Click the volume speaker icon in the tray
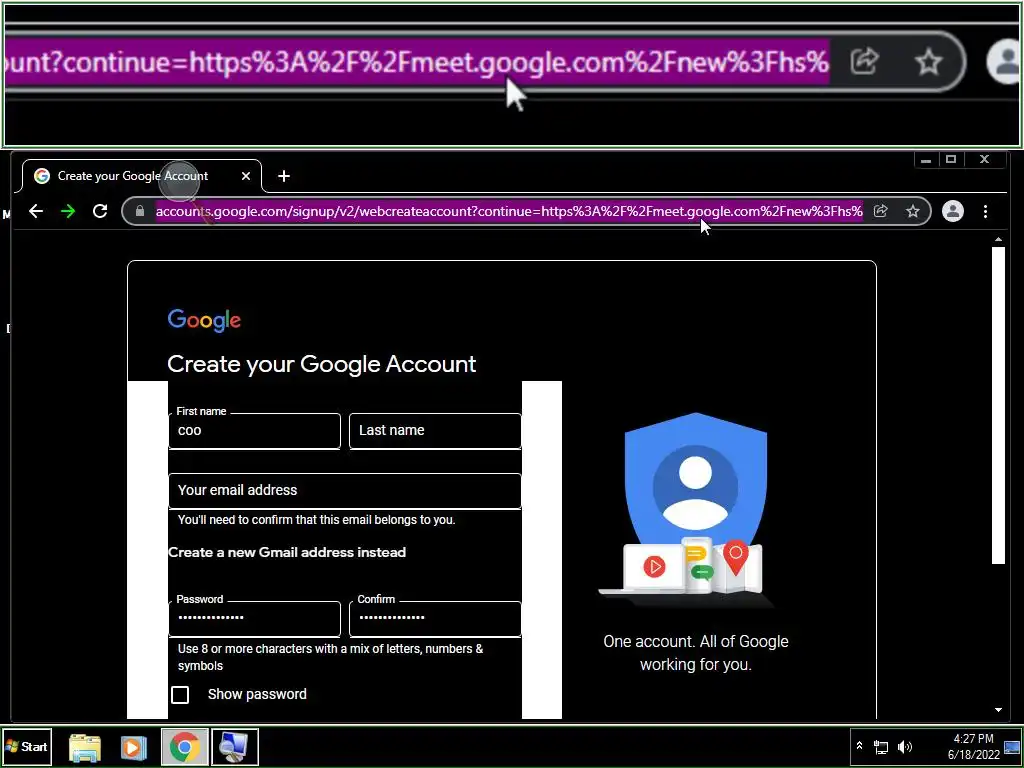Image resolution: width=1024 pixels, height=768 pixels. pos(904,747)
